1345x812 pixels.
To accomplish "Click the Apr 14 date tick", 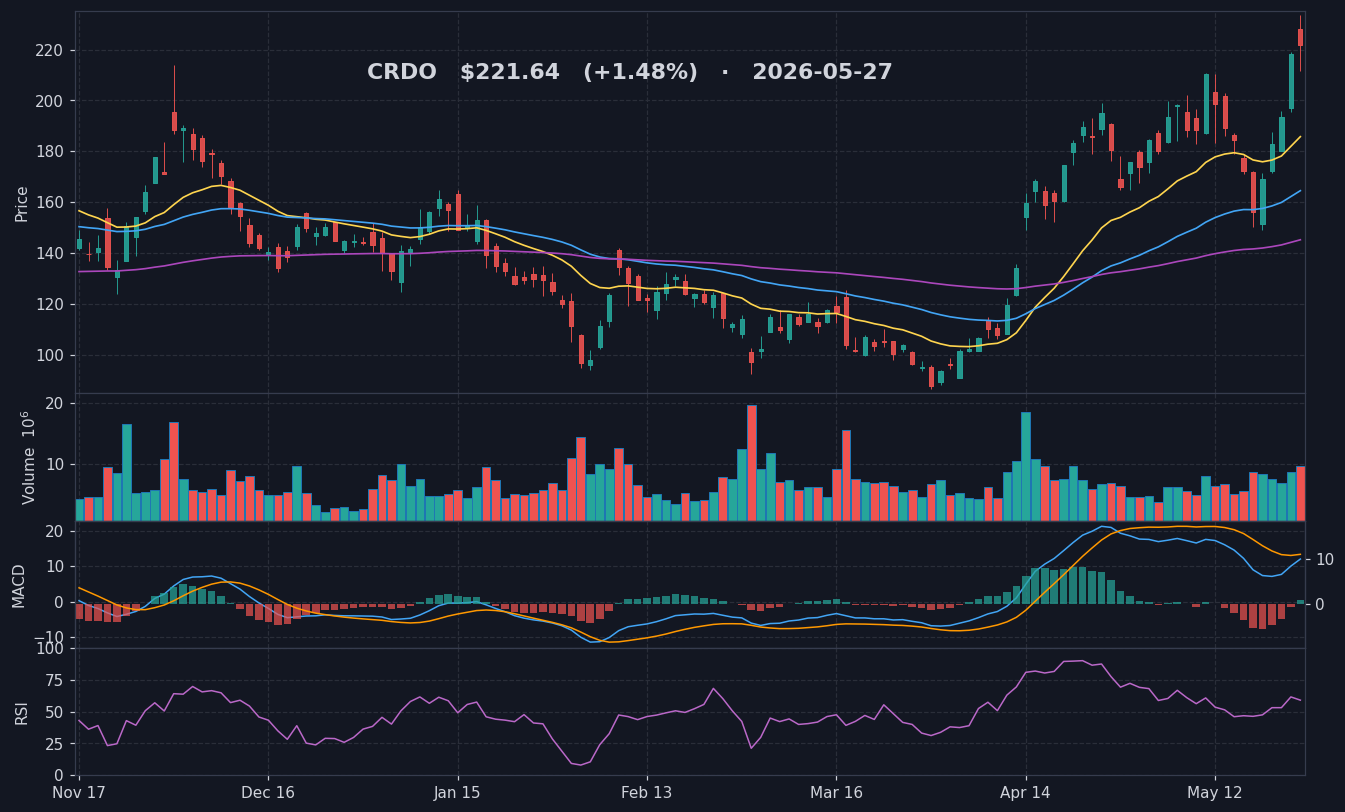I will pyautogui.click(x=1026, y=793).
